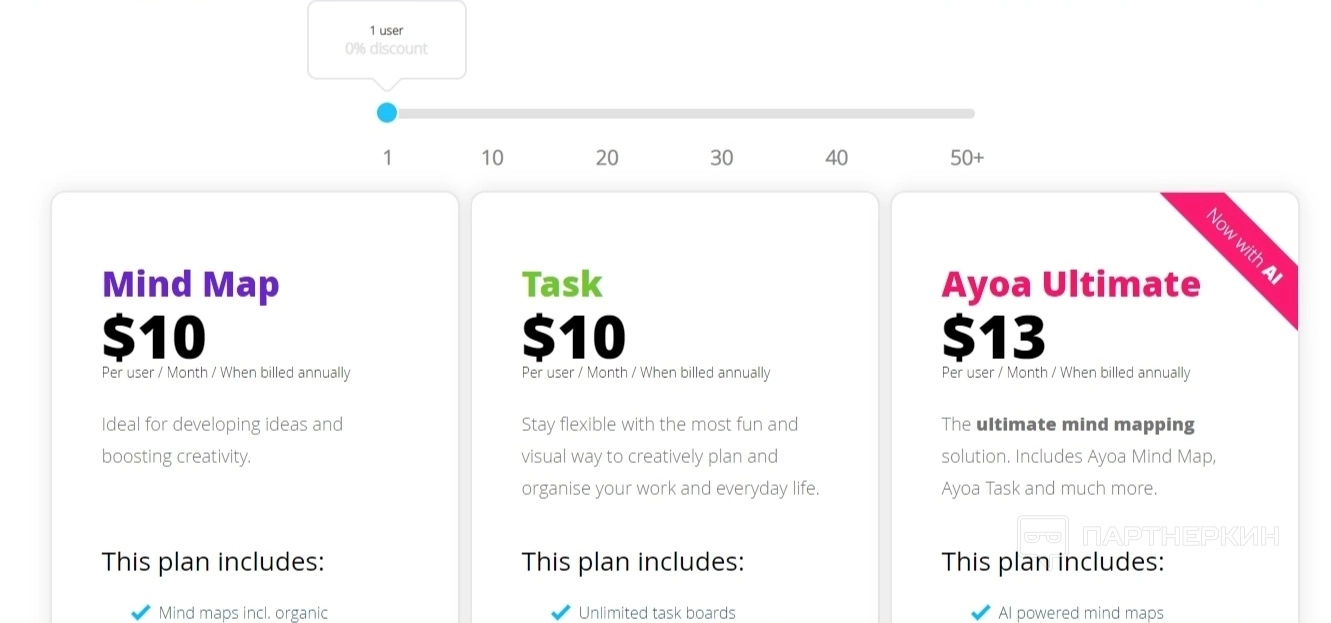Click the AI powered mind maps feature text
Viewport: 1331px width, 623px height.
(1080, 612)
